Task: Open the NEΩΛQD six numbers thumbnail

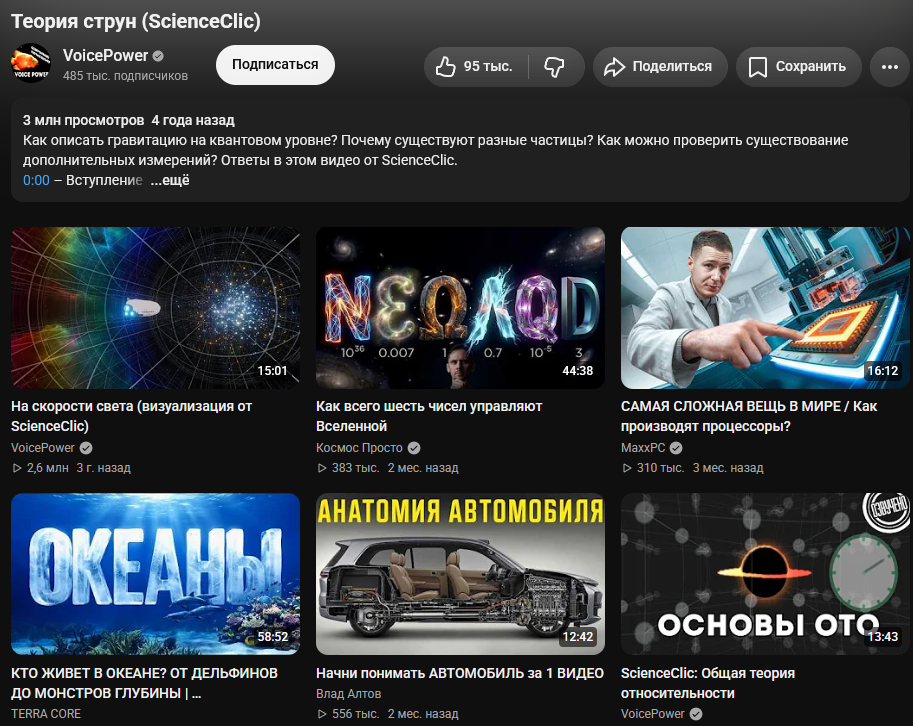Action: (x=461, y=308)
